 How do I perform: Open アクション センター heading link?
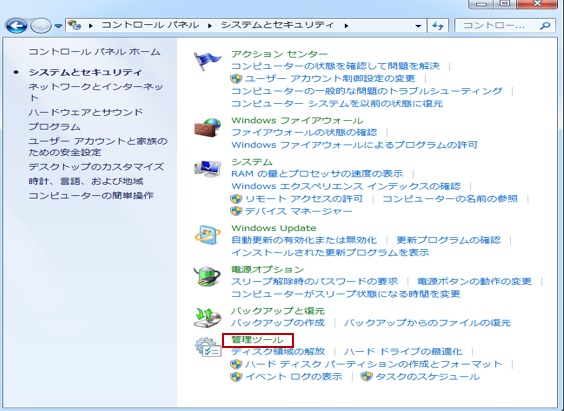[x=279, y=54]
